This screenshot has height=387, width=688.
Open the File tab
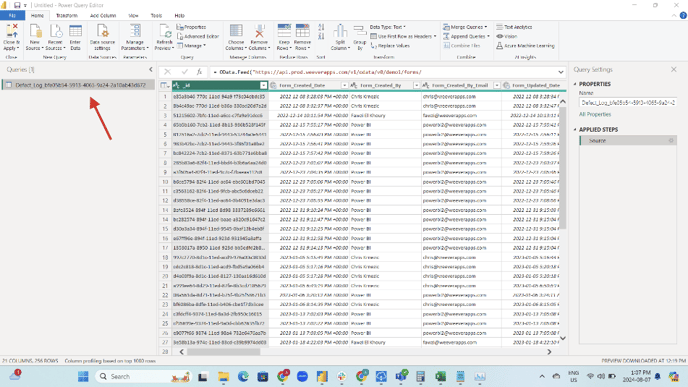(12, 15)
